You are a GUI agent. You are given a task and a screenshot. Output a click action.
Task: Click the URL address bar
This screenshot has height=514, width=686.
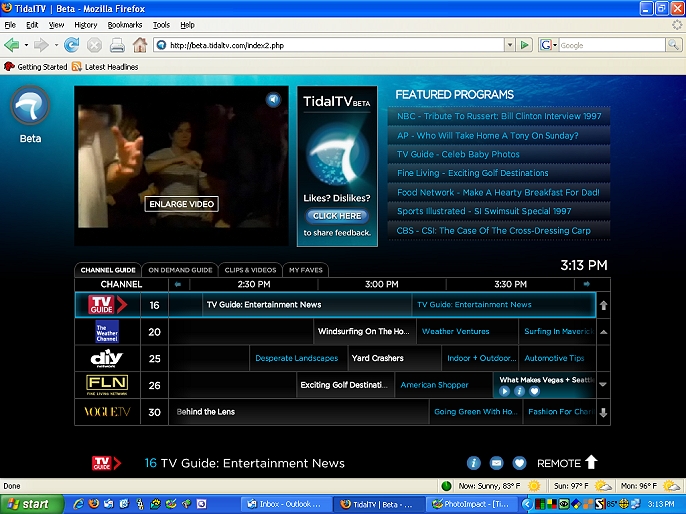point(330,45)
